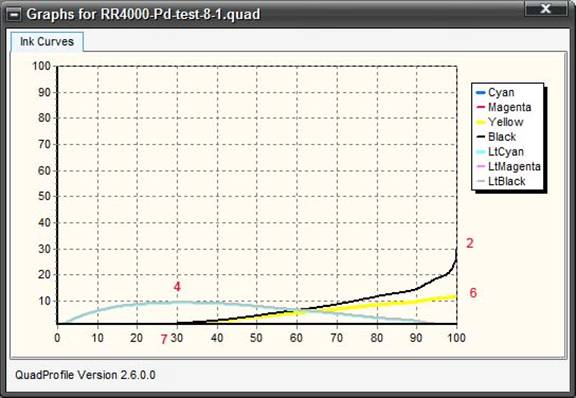
Task: Click the light cyan curve peak near 30
Action: 180,302
